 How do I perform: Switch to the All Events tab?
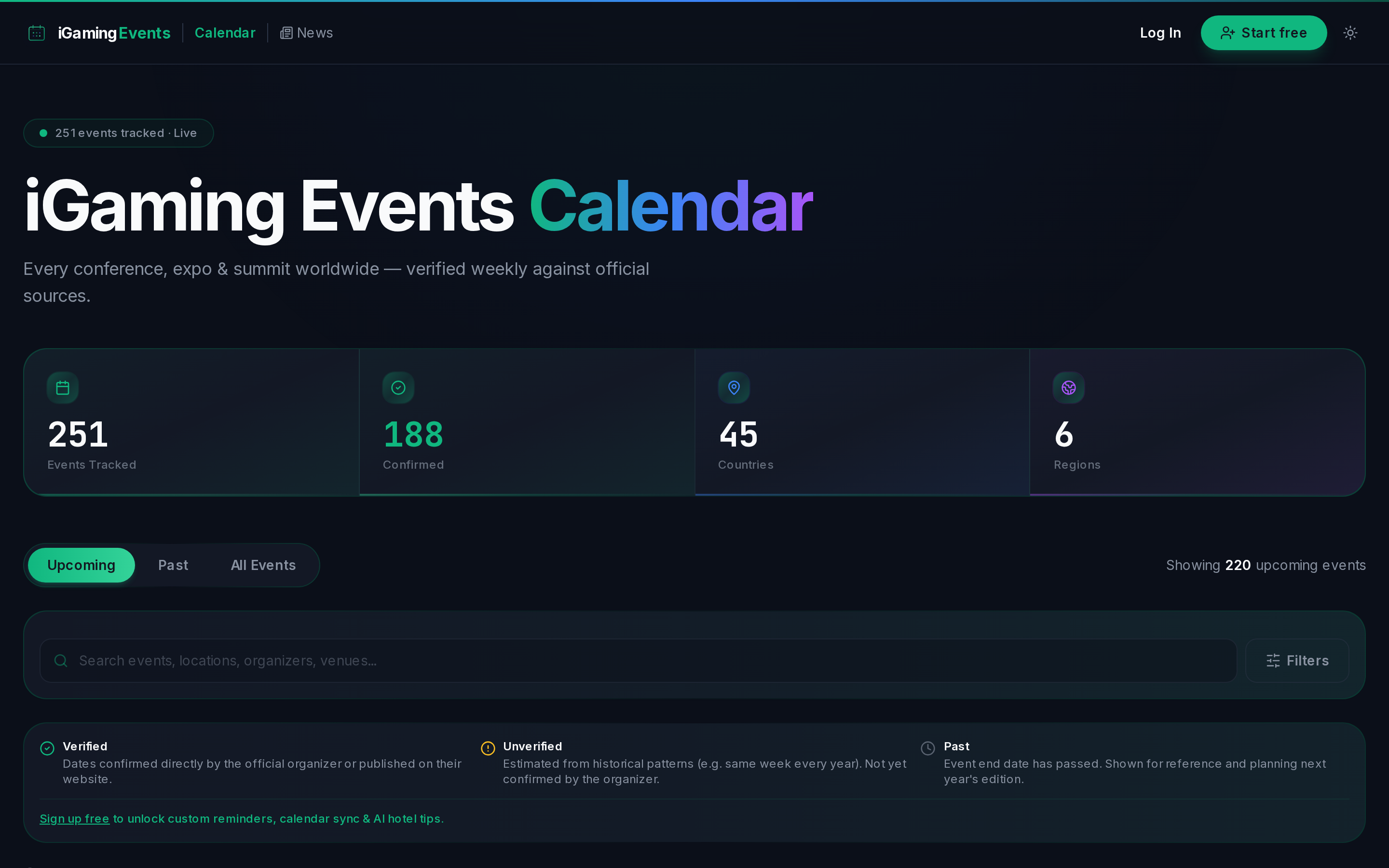coord(263,566)
